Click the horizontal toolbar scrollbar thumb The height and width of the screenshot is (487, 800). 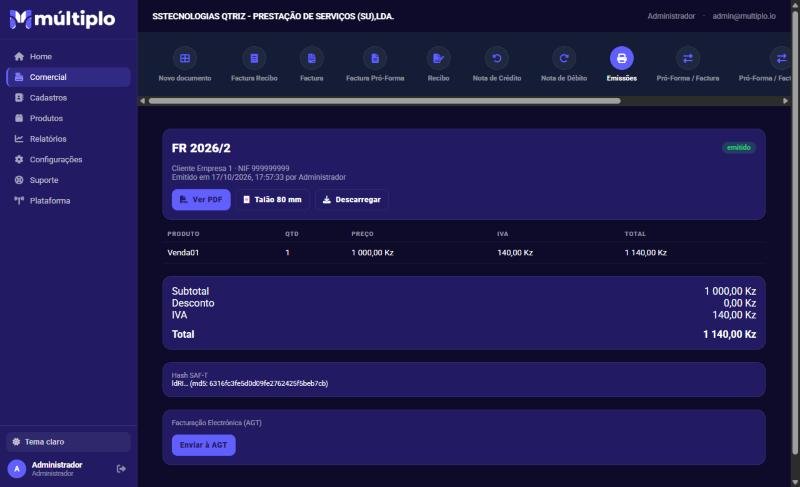[385, 101]
